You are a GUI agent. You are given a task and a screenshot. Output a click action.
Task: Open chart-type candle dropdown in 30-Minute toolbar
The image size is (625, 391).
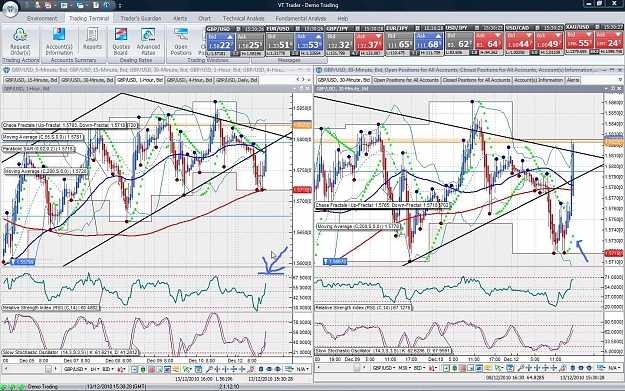click(433, 369)
